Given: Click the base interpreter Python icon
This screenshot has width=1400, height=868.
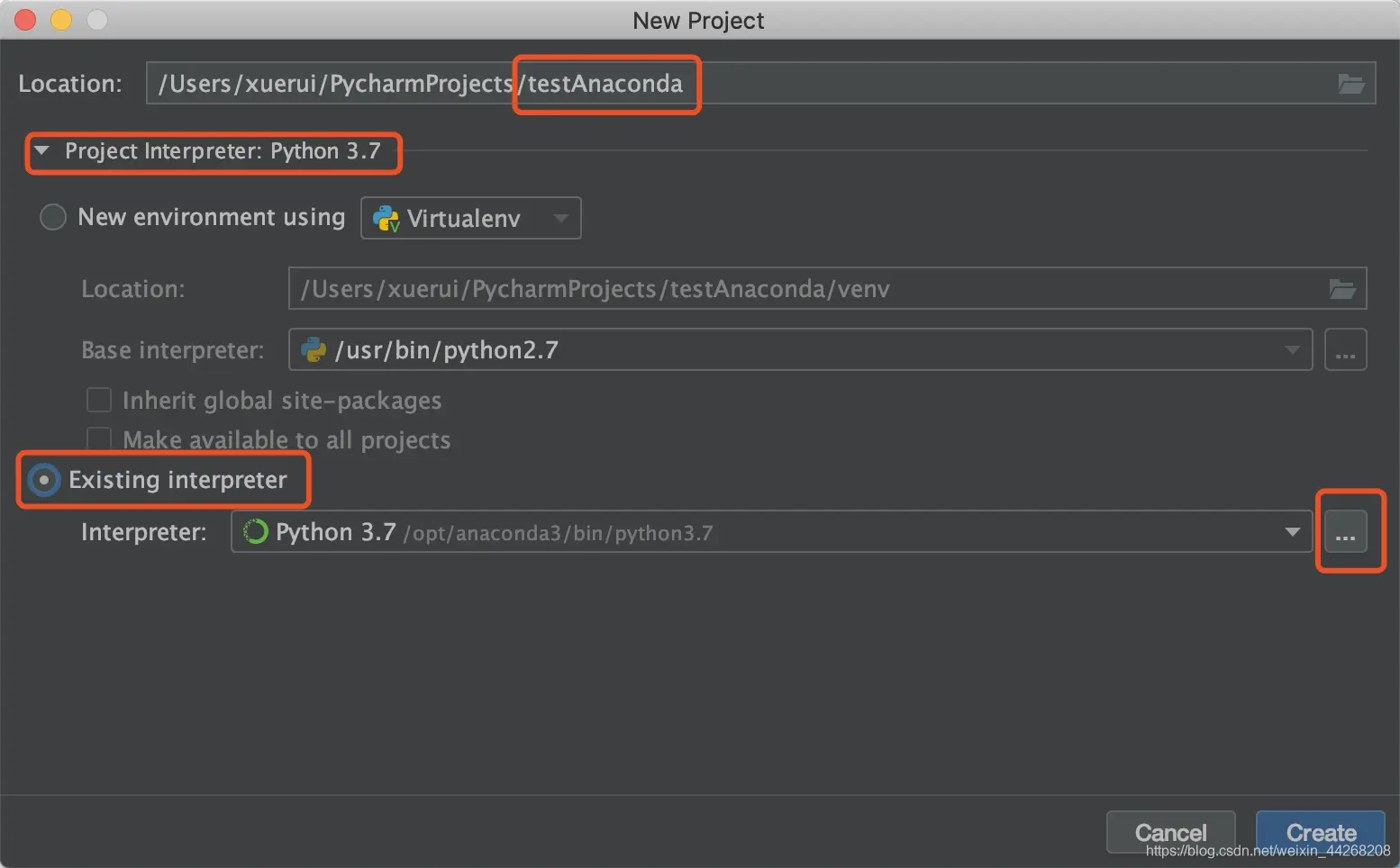Looking at the screenshot, I should [x=314, y=349].
